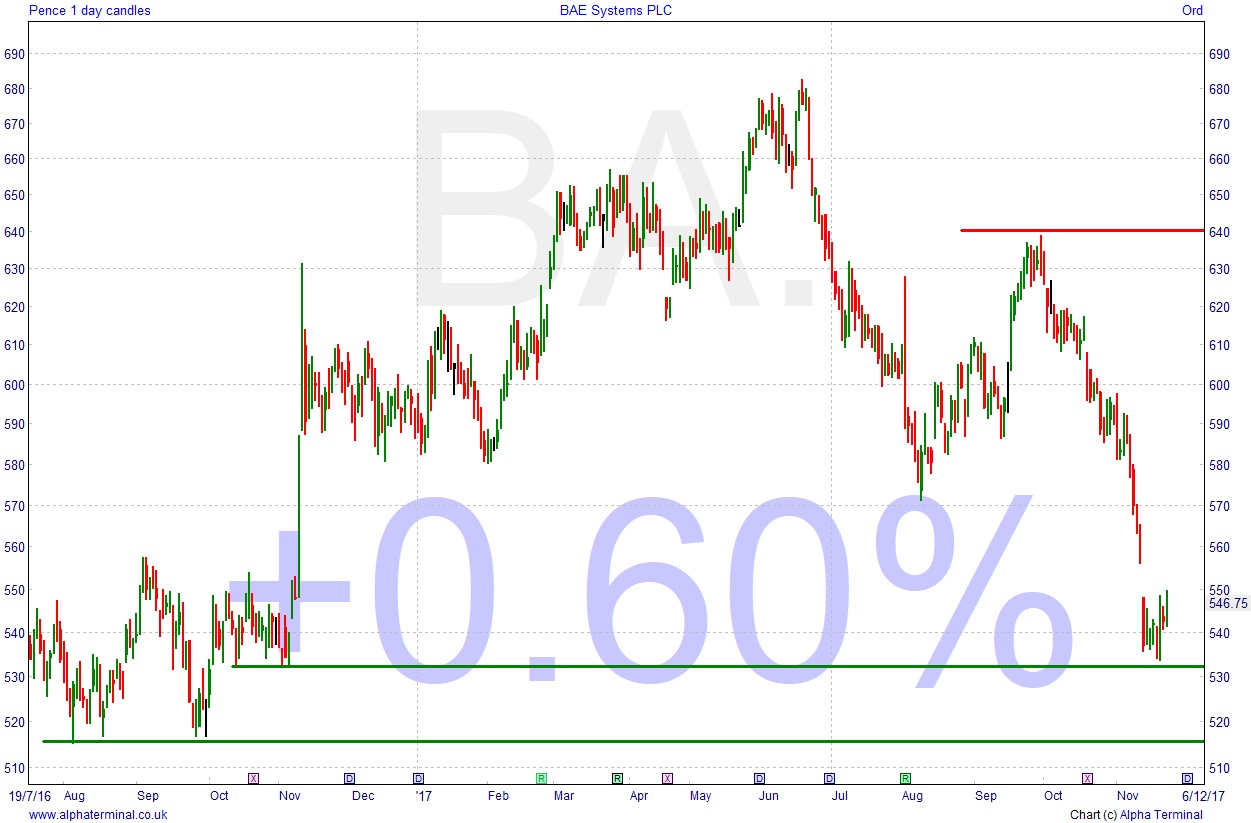The width and height of the screenshot is (1251, 823).
Task: Click the 19/7/16 start date label
Action: pyautogui.click(x=30, y=797)
